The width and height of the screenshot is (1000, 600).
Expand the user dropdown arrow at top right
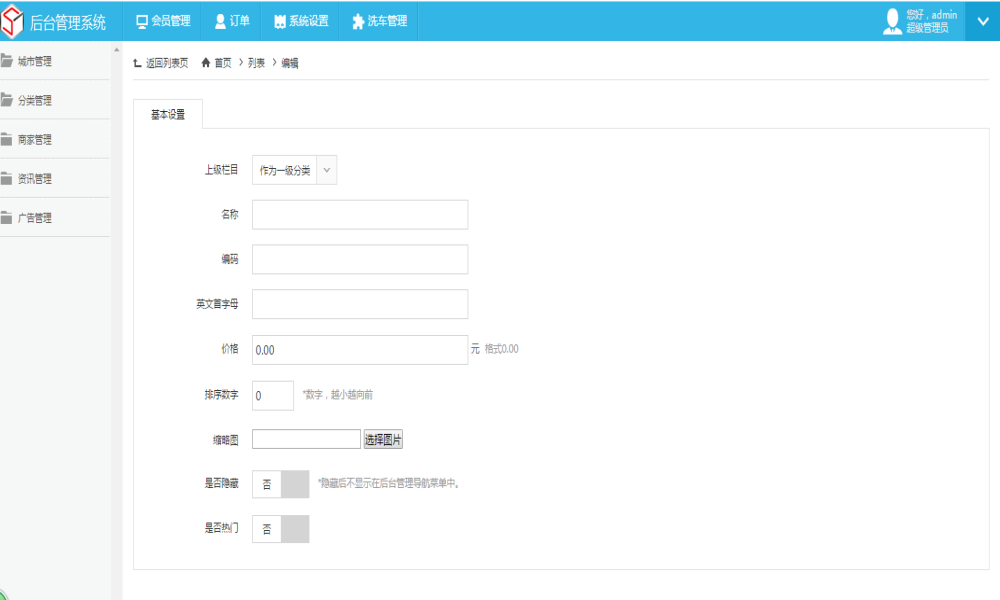tap(983, 21)
